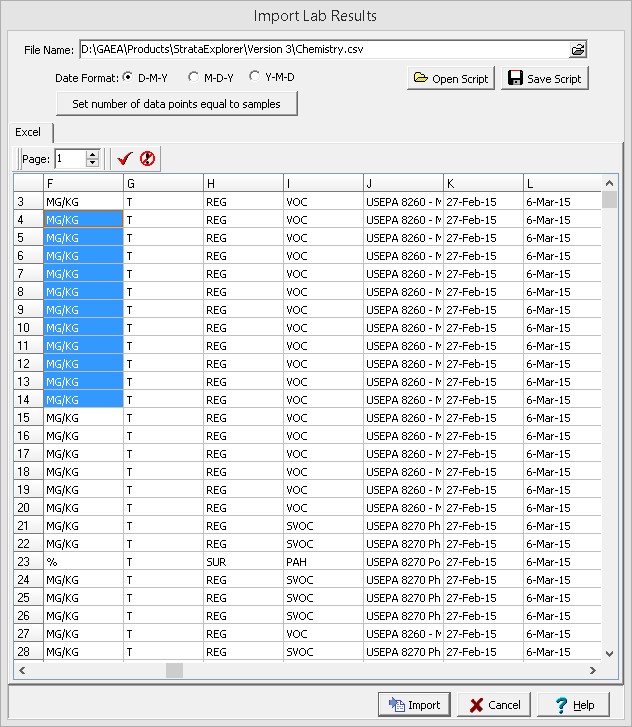Click the browse file folder icon
The image size is (632, 727).
tap(578, 50)
